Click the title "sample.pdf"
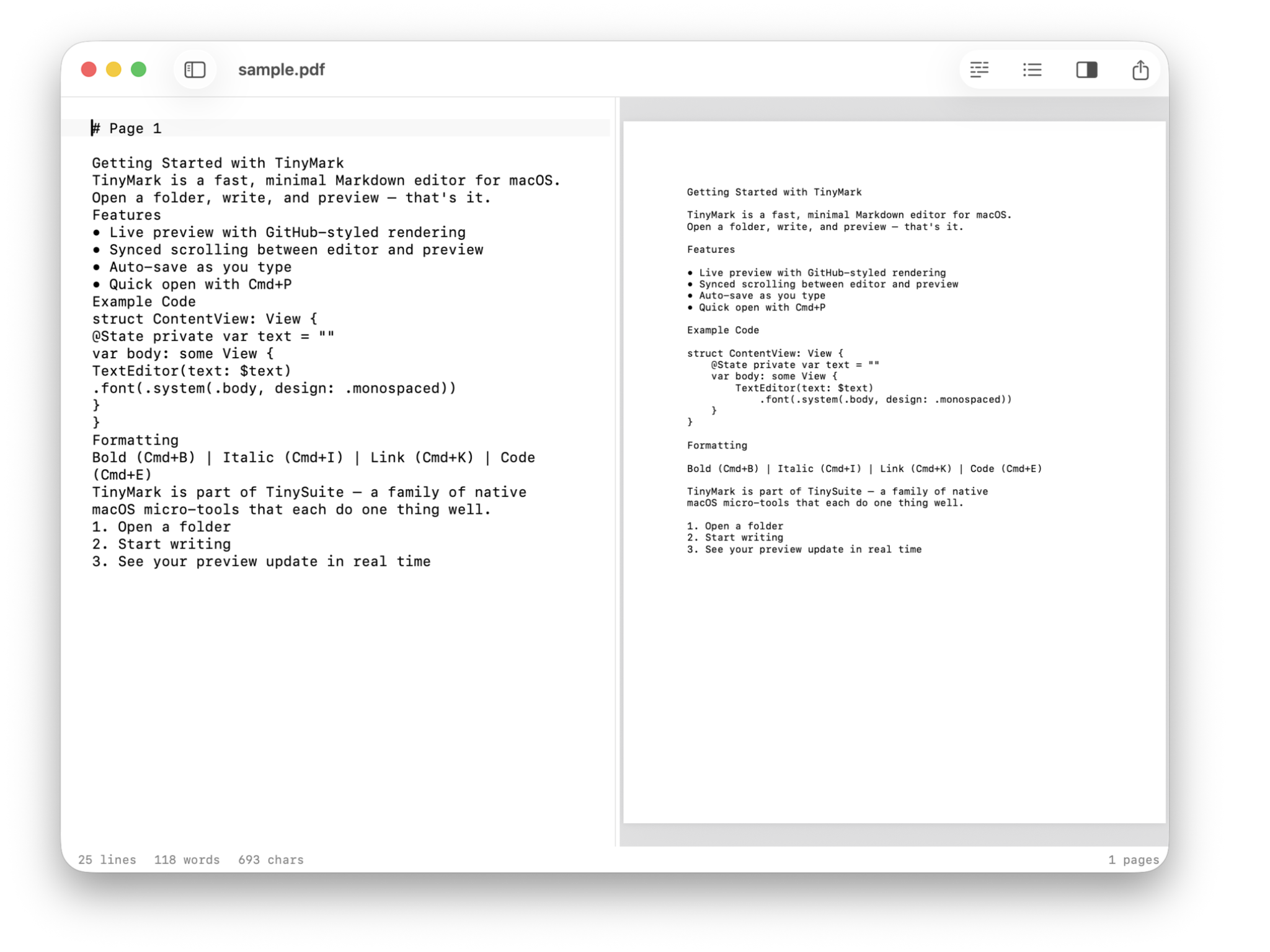 coord(282,69)
